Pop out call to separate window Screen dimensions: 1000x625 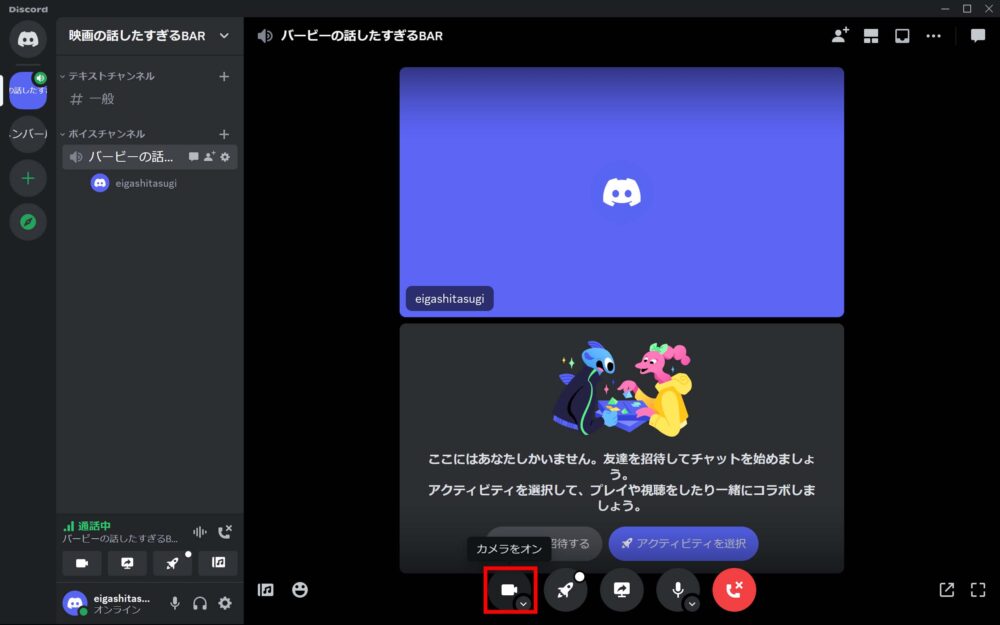(947, 590)
